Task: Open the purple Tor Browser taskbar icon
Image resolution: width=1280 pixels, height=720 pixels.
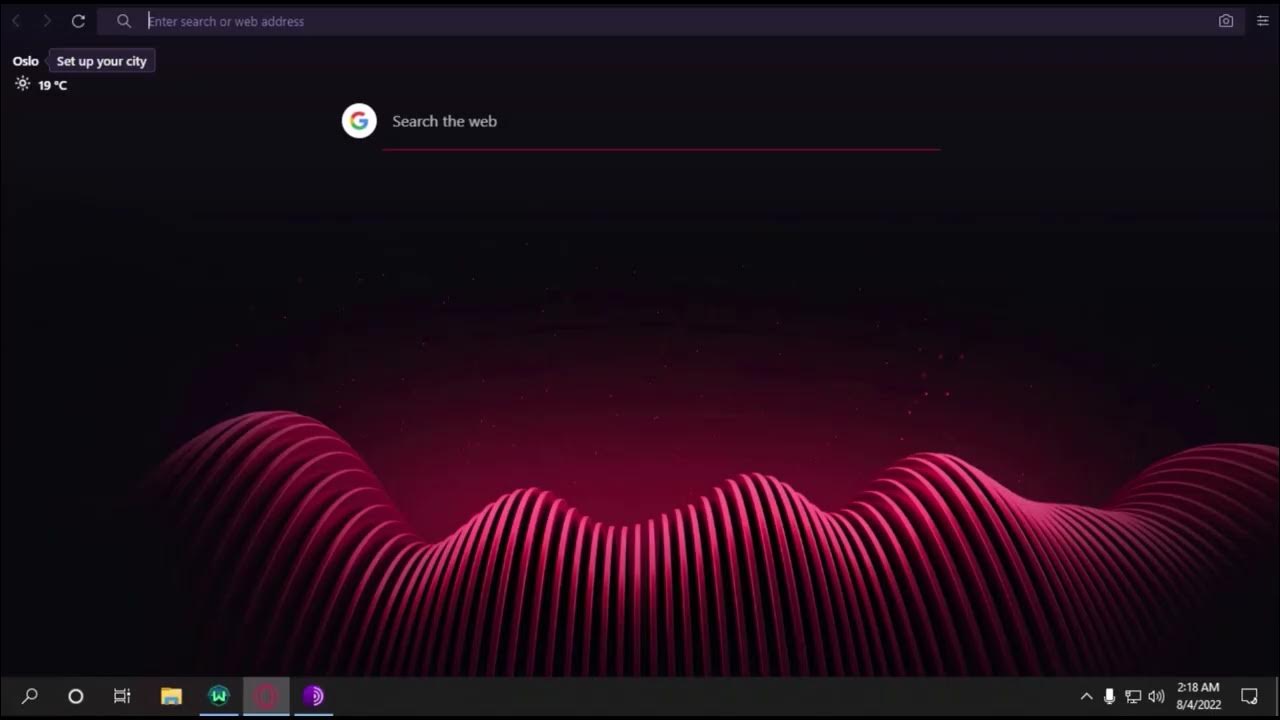Action: [x=314, y=696]
